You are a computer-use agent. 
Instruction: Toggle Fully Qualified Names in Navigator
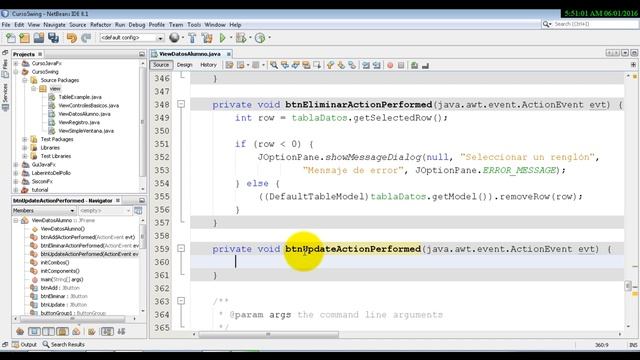tap(91, 331)
